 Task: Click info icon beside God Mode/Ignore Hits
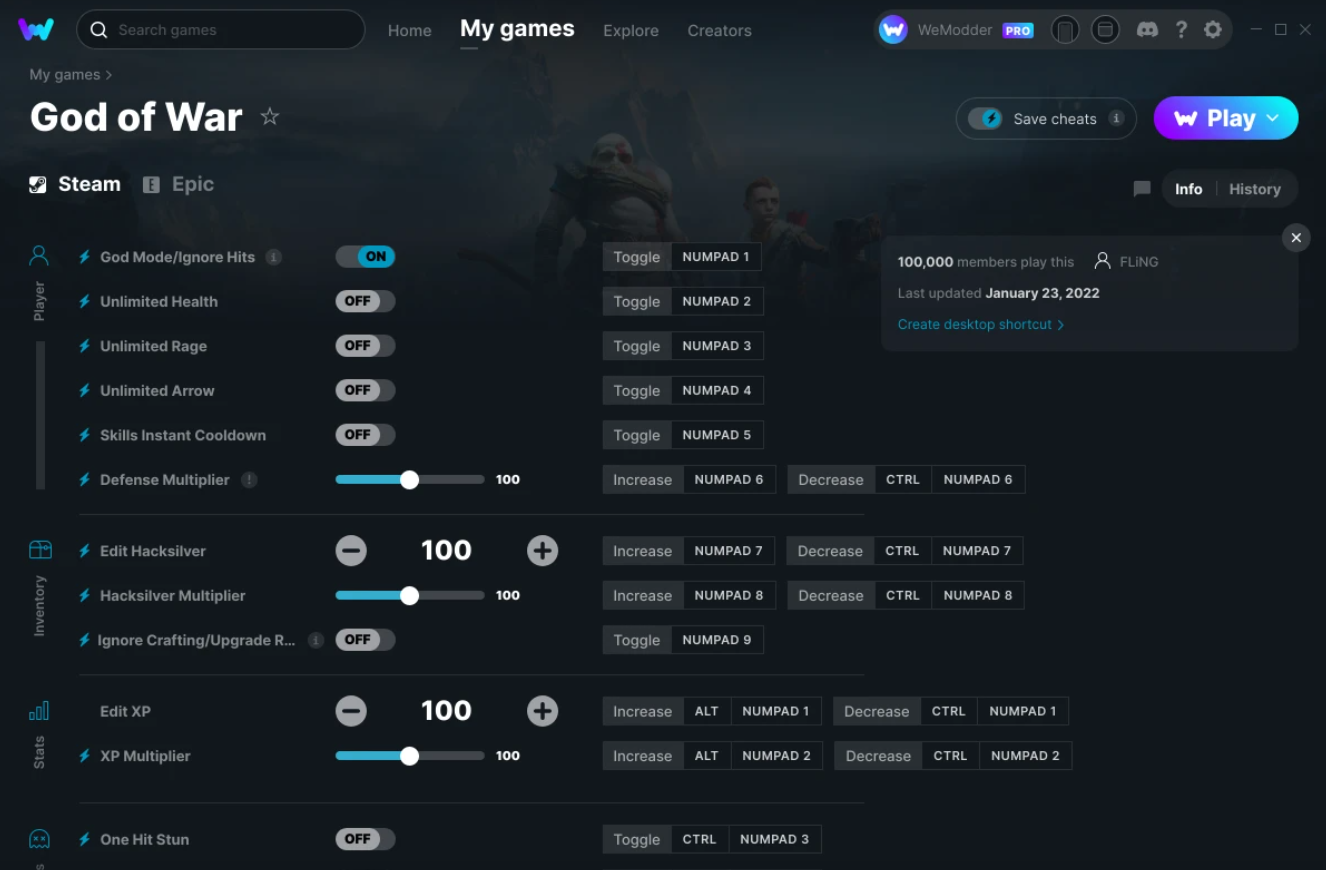273,257
